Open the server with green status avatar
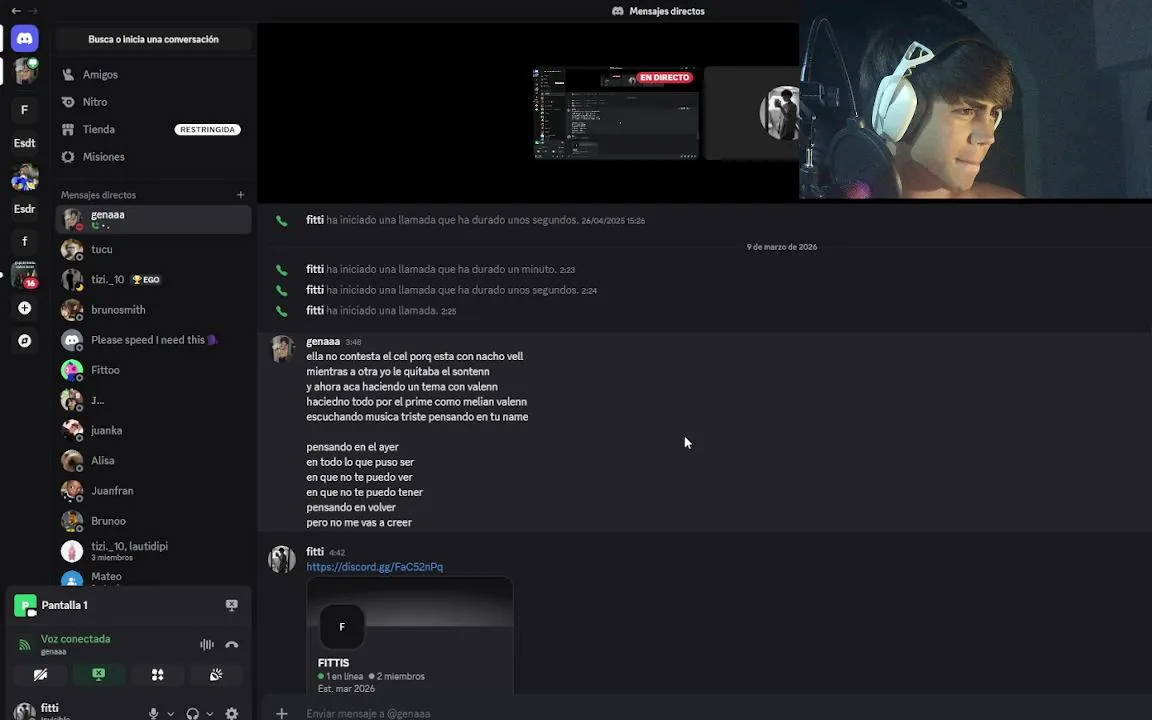The height and width of the screenshot is (720, 1152). (25, 71)
